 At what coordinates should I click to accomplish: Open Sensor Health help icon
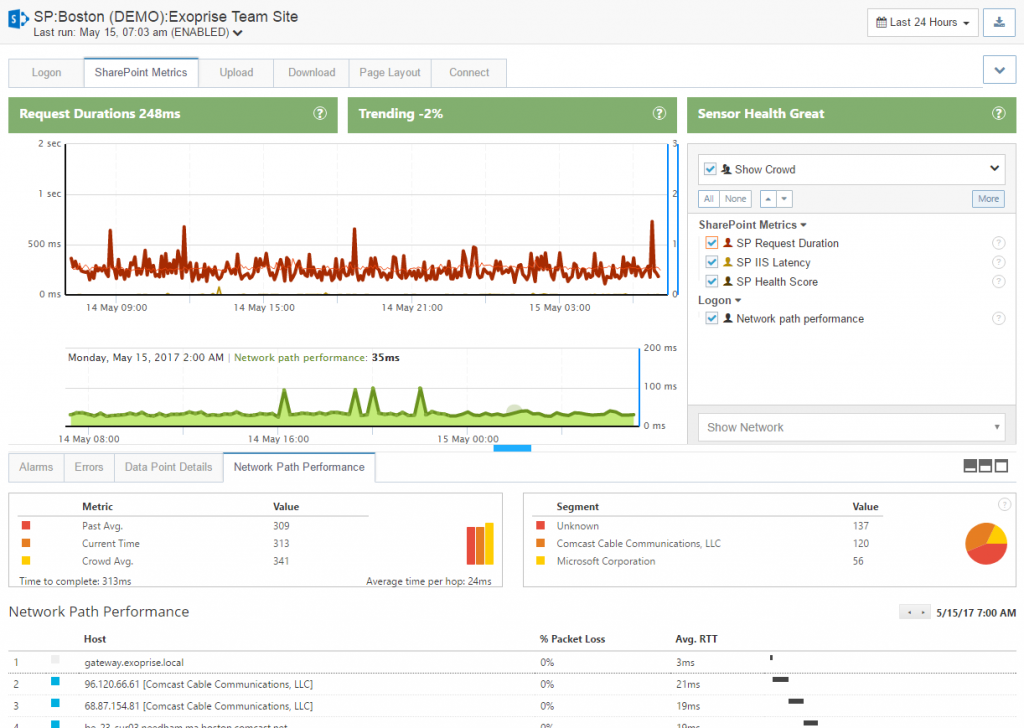pyautogui.click(x=998, y=114)
